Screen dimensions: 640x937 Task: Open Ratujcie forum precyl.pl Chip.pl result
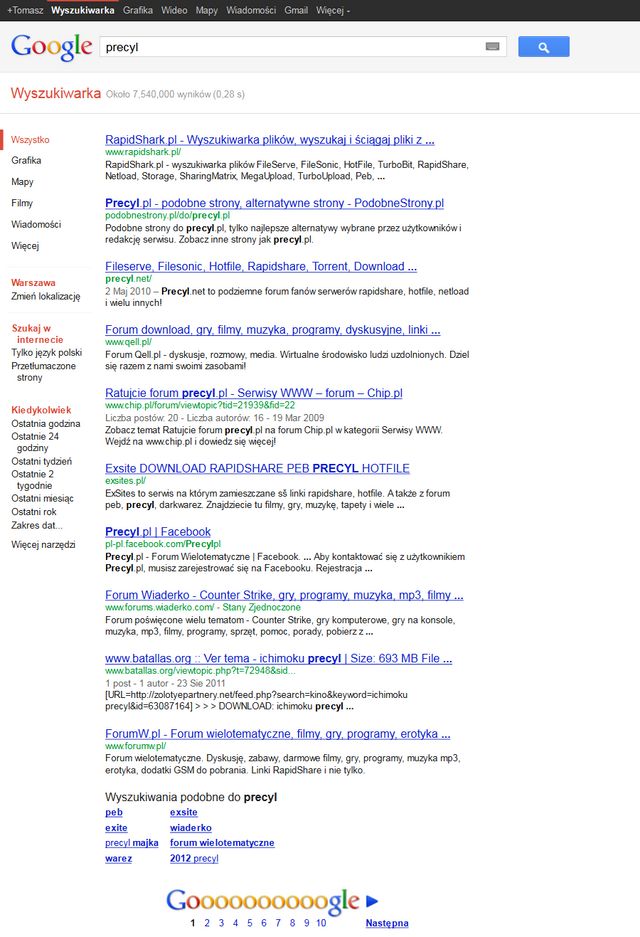(254, 393)
